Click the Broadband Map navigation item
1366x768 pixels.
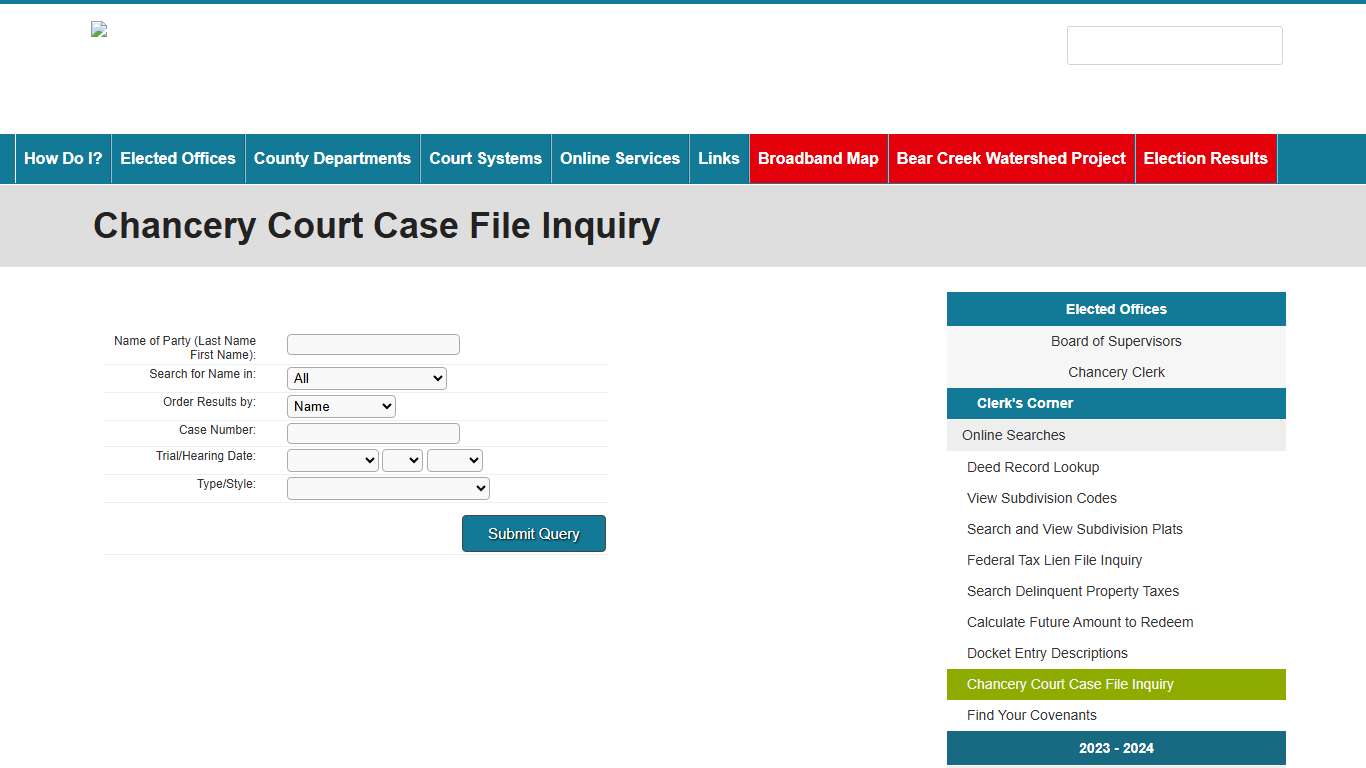[x=818, y=158]
